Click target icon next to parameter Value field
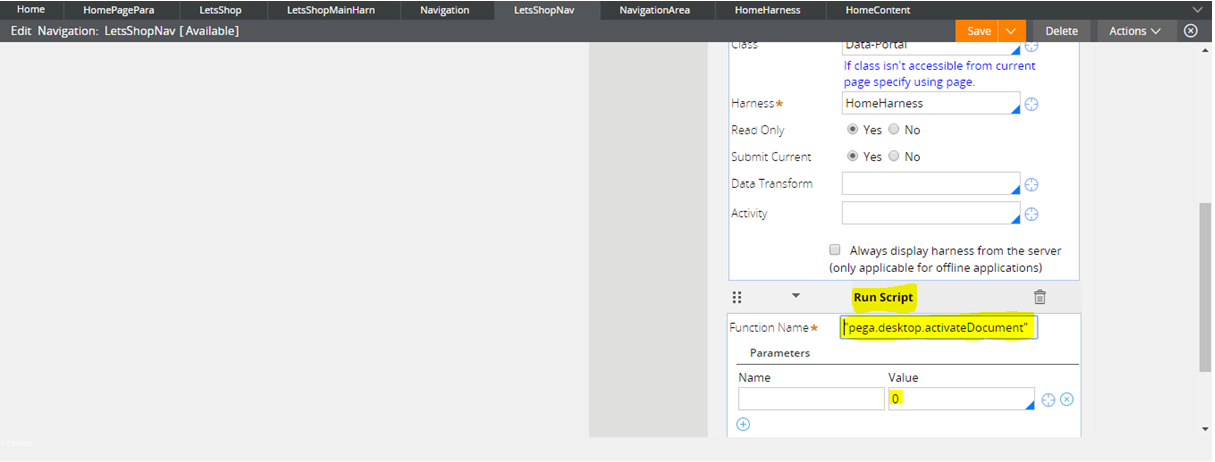1215x462 pixels. (x=1048, y=400)
